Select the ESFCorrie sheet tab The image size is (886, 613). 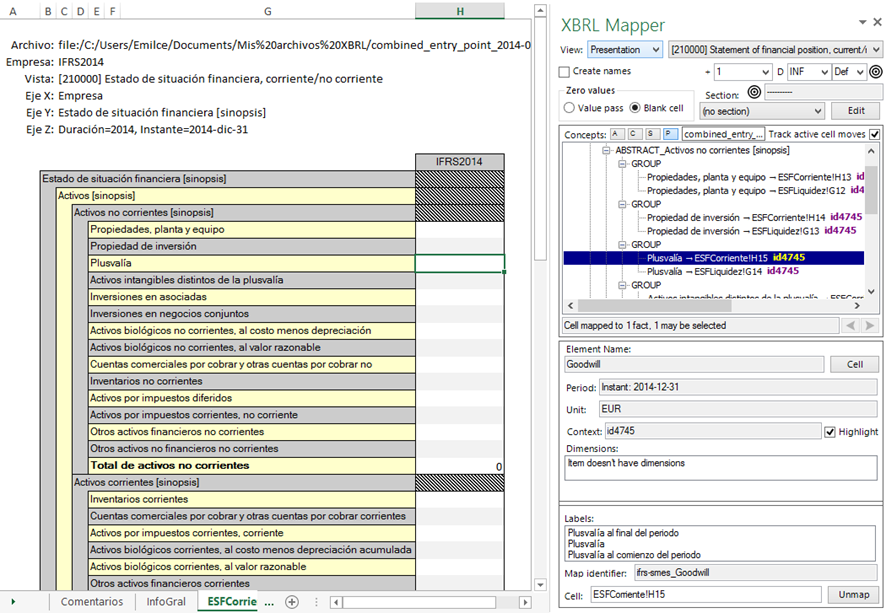[x=231, y=602]
